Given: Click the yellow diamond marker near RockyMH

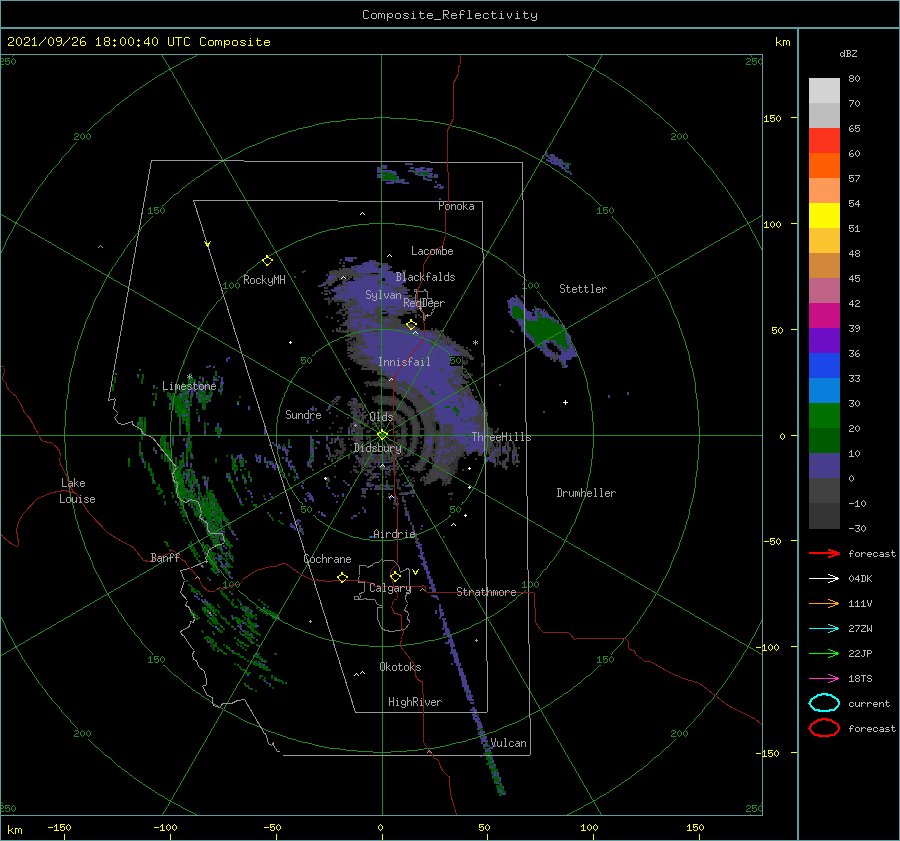Looking at the screenshot, I should click(267, 261).
